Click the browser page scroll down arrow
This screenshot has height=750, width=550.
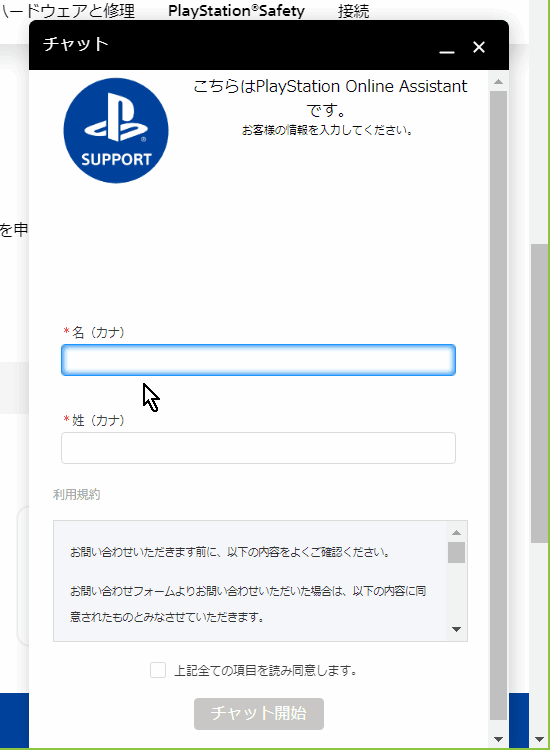[539, 739]
